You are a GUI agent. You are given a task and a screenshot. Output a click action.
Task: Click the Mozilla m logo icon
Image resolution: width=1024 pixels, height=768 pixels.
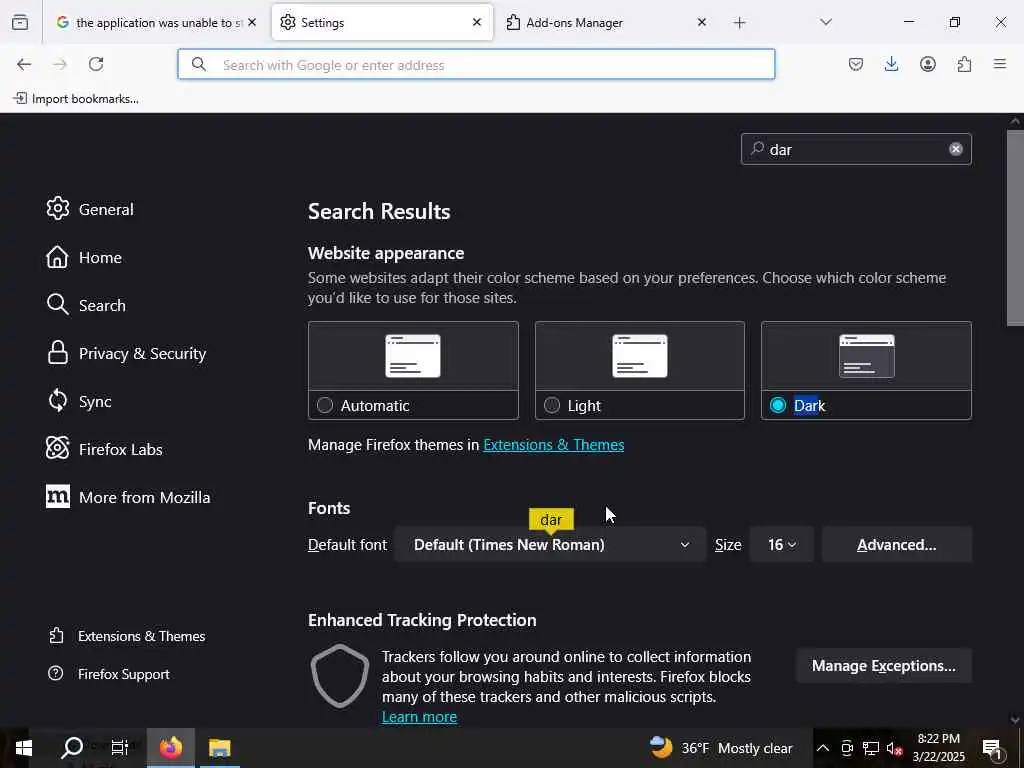point(57,496)
